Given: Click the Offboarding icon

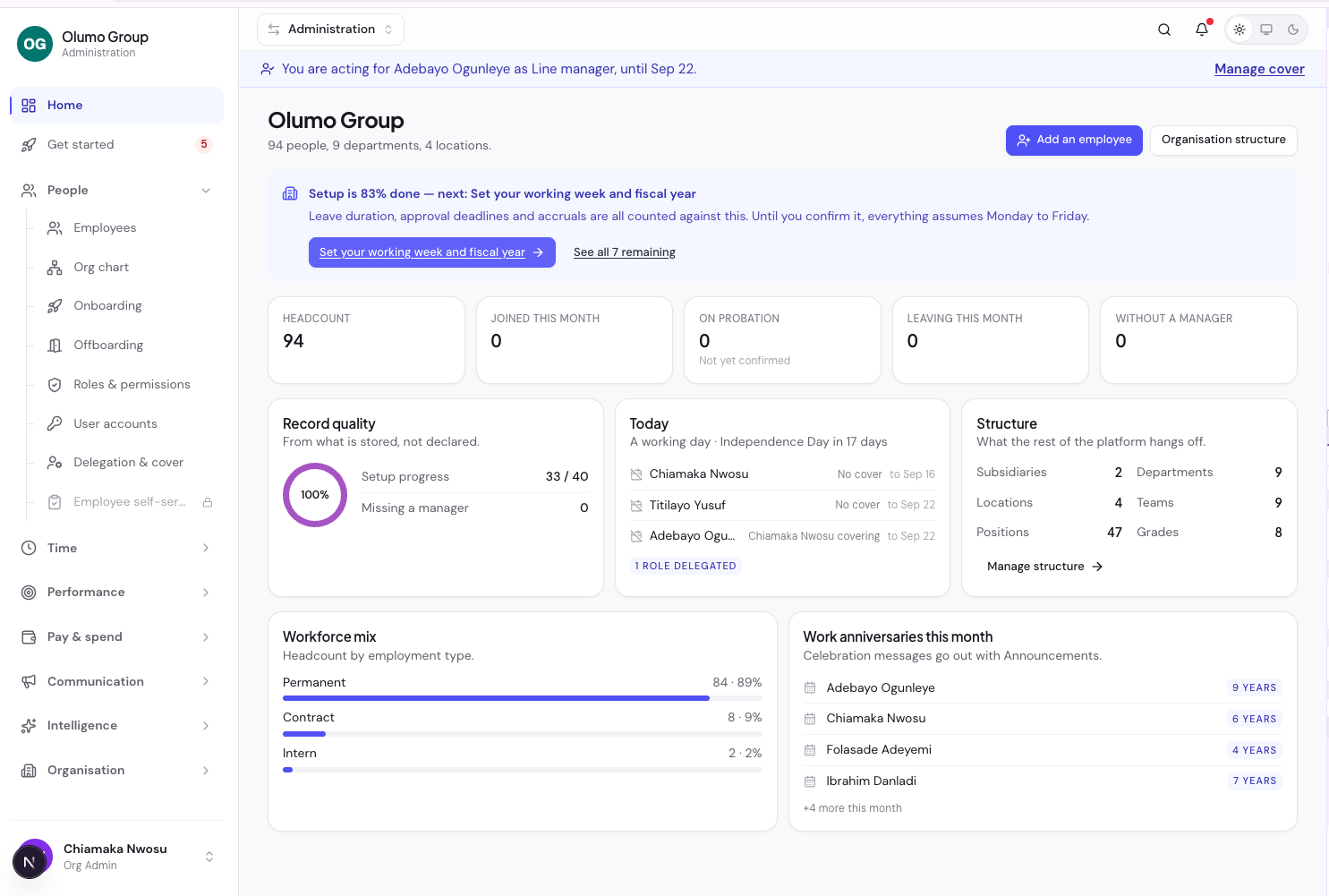Looking at the screenshot, I should tap(55, 346).
